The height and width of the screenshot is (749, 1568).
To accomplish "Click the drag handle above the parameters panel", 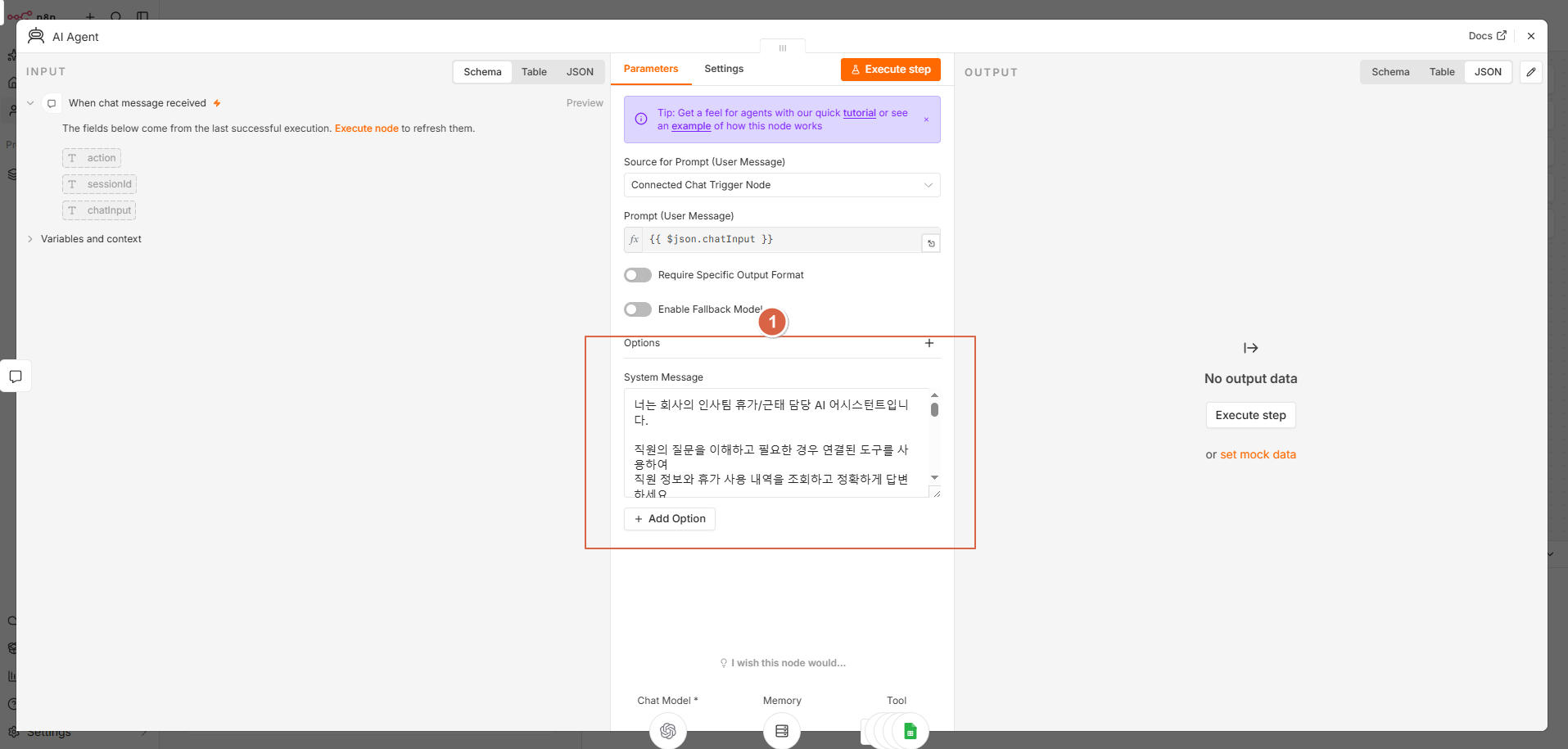I will pos(783,47).
